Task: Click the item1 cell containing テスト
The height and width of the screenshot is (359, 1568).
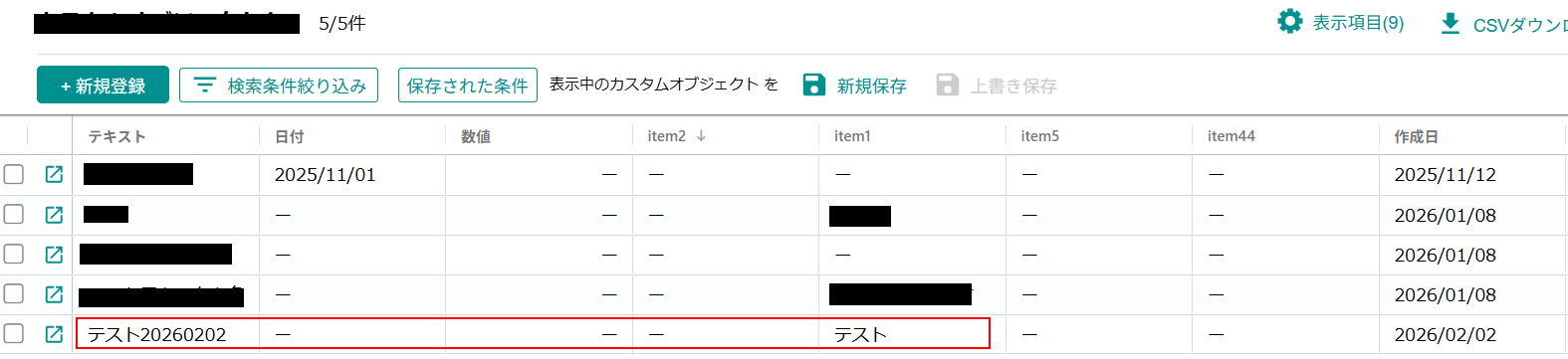Action: pyautogui.click(x=912, y=334)
